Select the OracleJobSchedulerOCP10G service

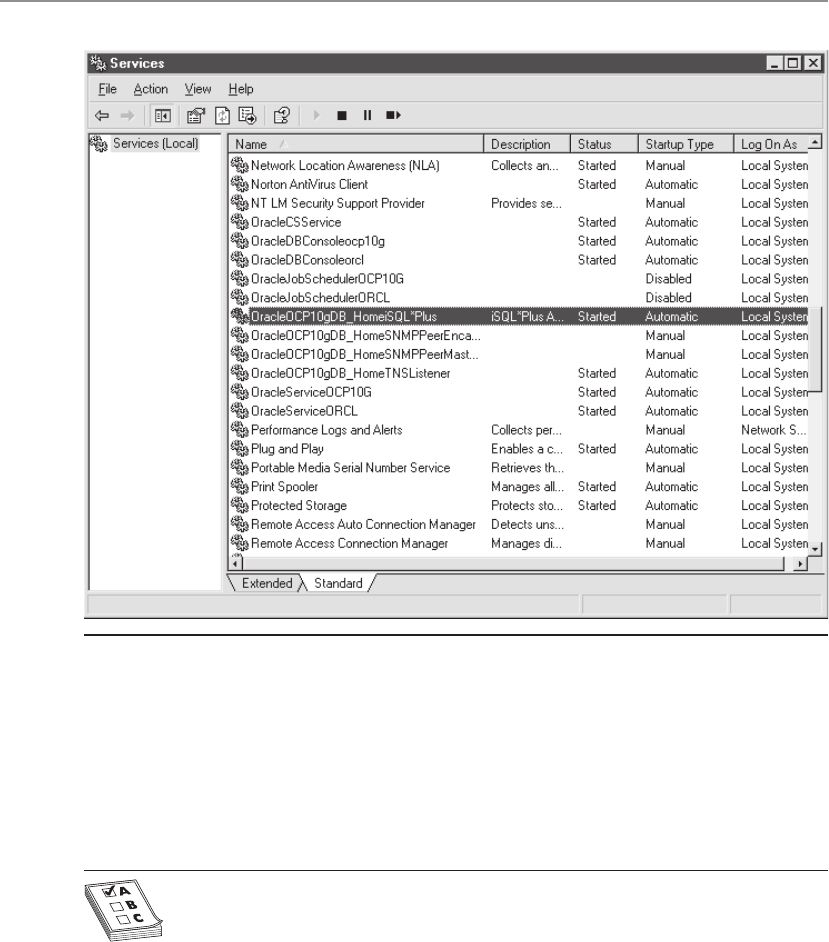pyautogui.click(x=327, y=279)
